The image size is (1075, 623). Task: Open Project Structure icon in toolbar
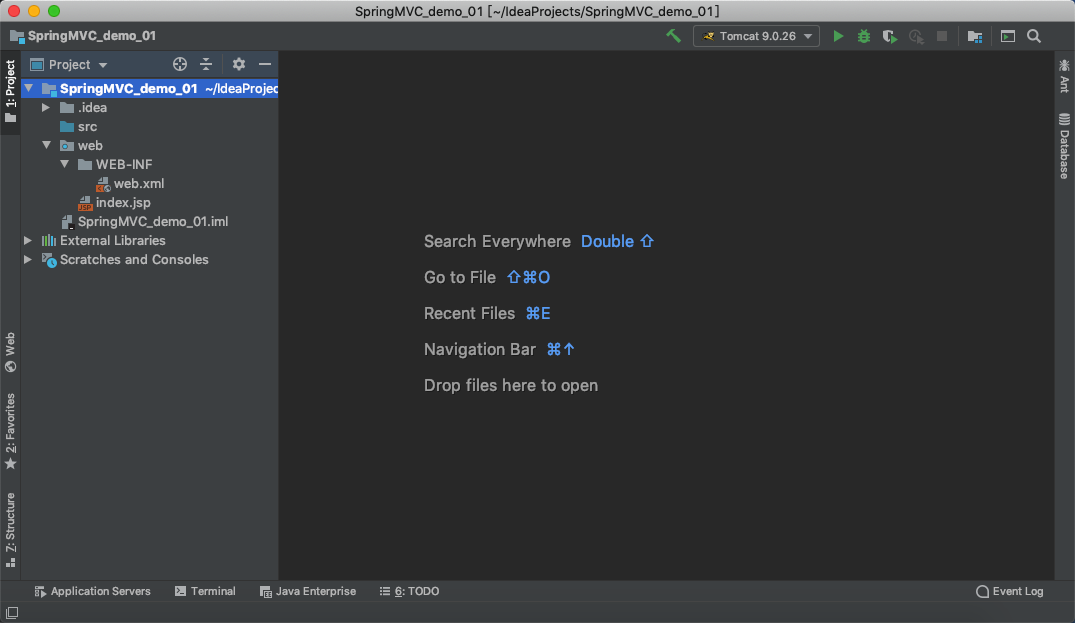pos(975,36)
